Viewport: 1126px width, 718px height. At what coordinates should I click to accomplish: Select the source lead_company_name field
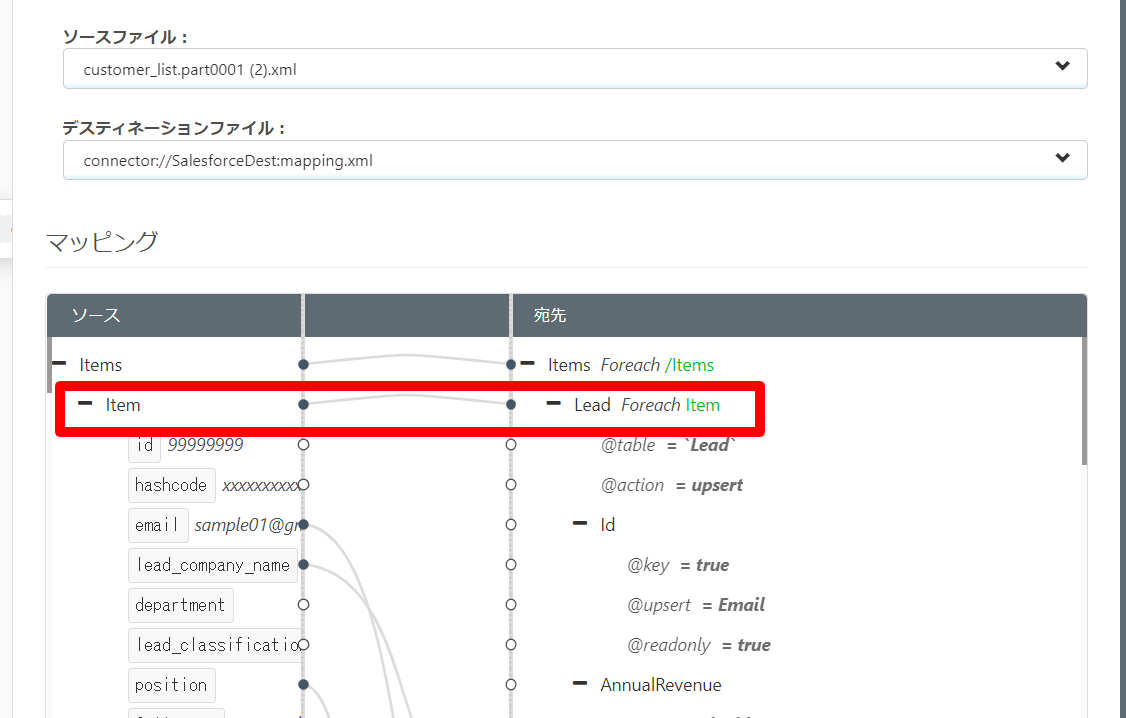pyautogui.click(x=213, y=565)
